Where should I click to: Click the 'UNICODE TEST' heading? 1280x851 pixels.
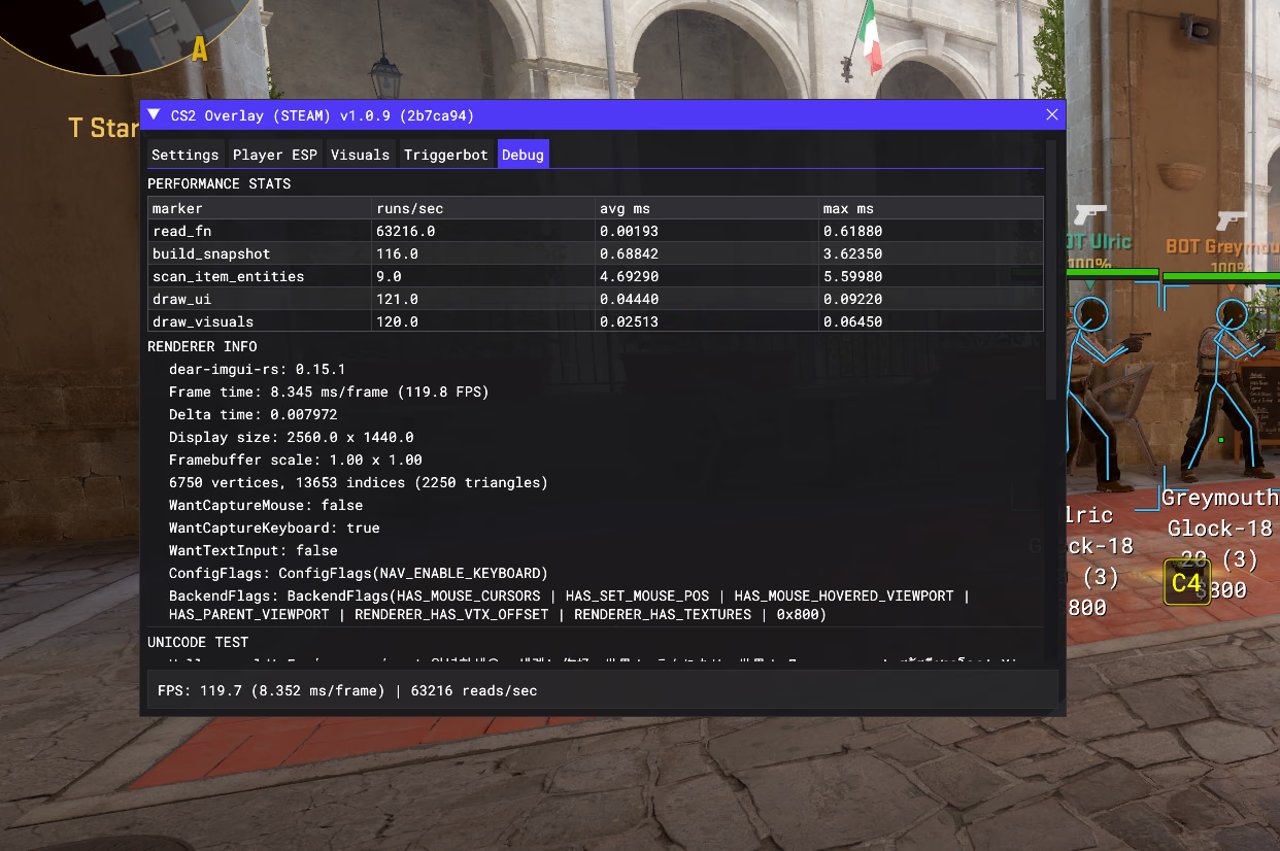click(x=198, y=642)
